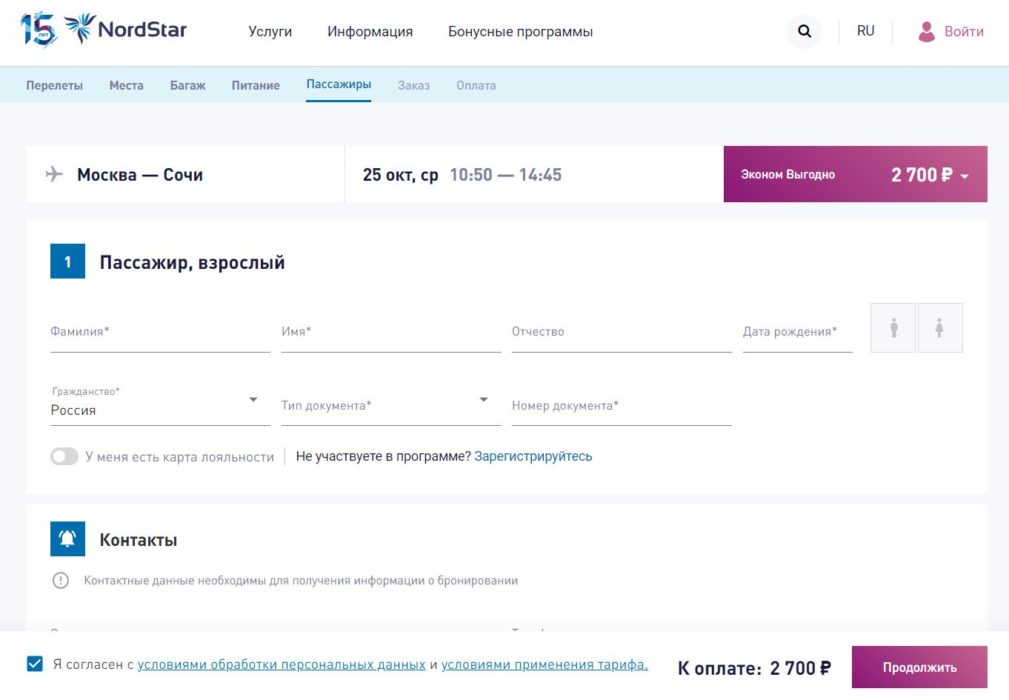The width and height of the screenshot is (1009, 700).
Task: Switch language via RU selector
Action: (x=865, y=31)
